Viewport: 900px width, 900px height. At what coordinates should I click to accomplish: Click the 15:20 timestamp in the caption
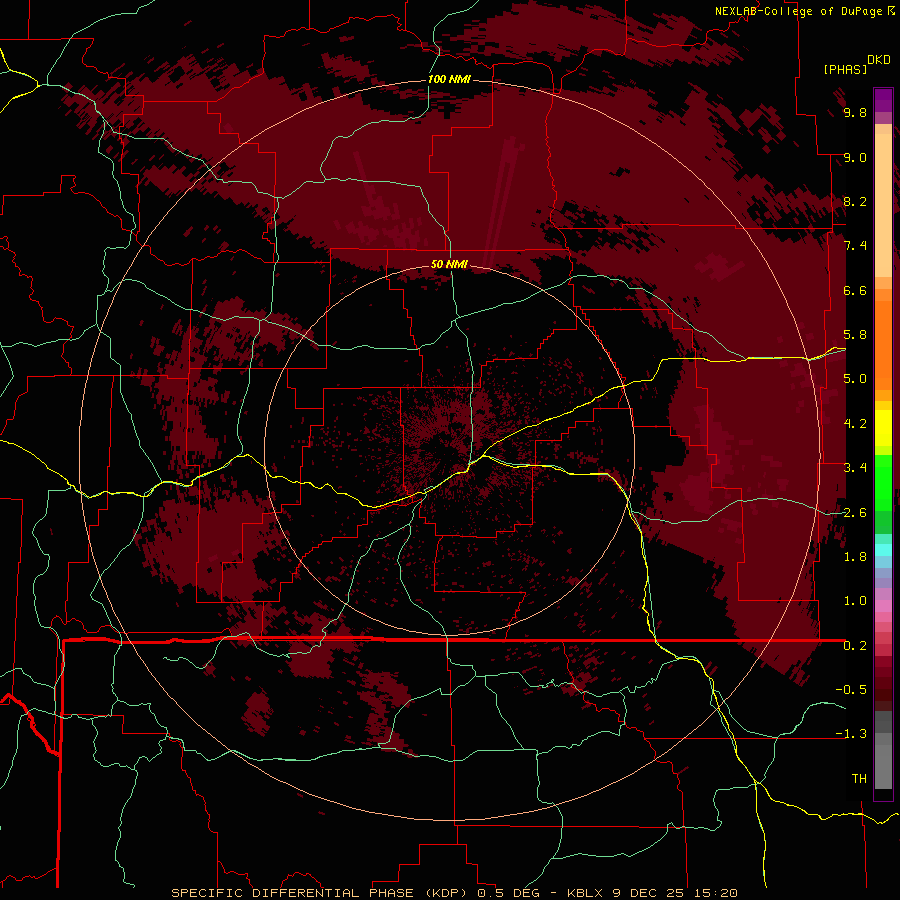click(714, 893)
